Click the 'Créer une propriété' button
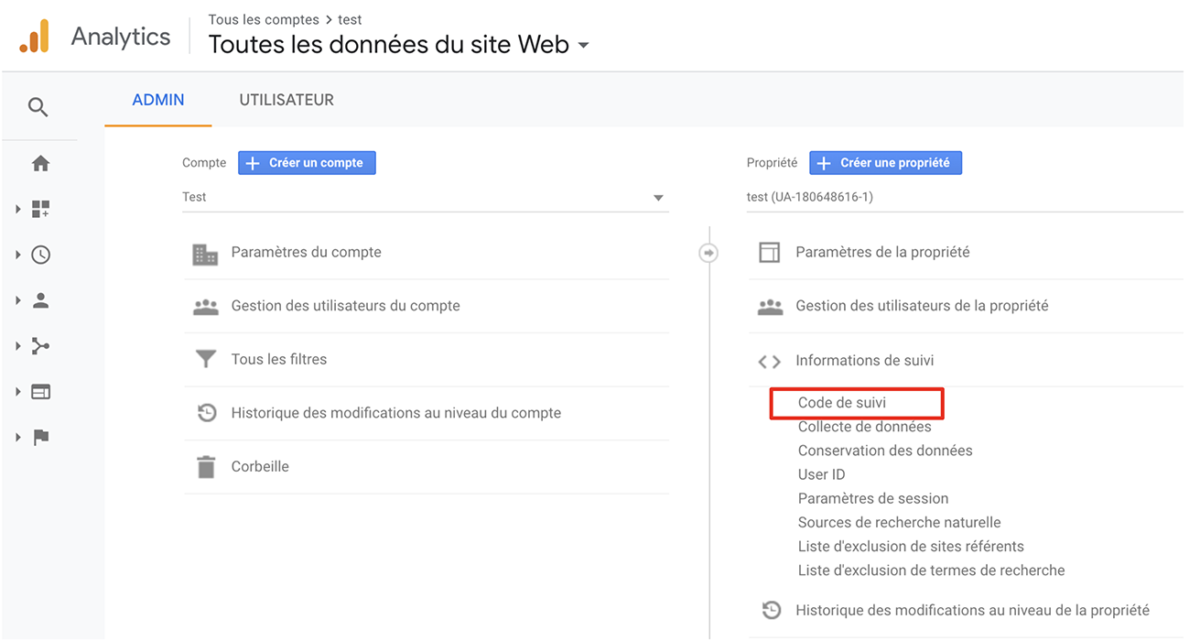This screenshot has width=1200, height=641. pos(885,163)
